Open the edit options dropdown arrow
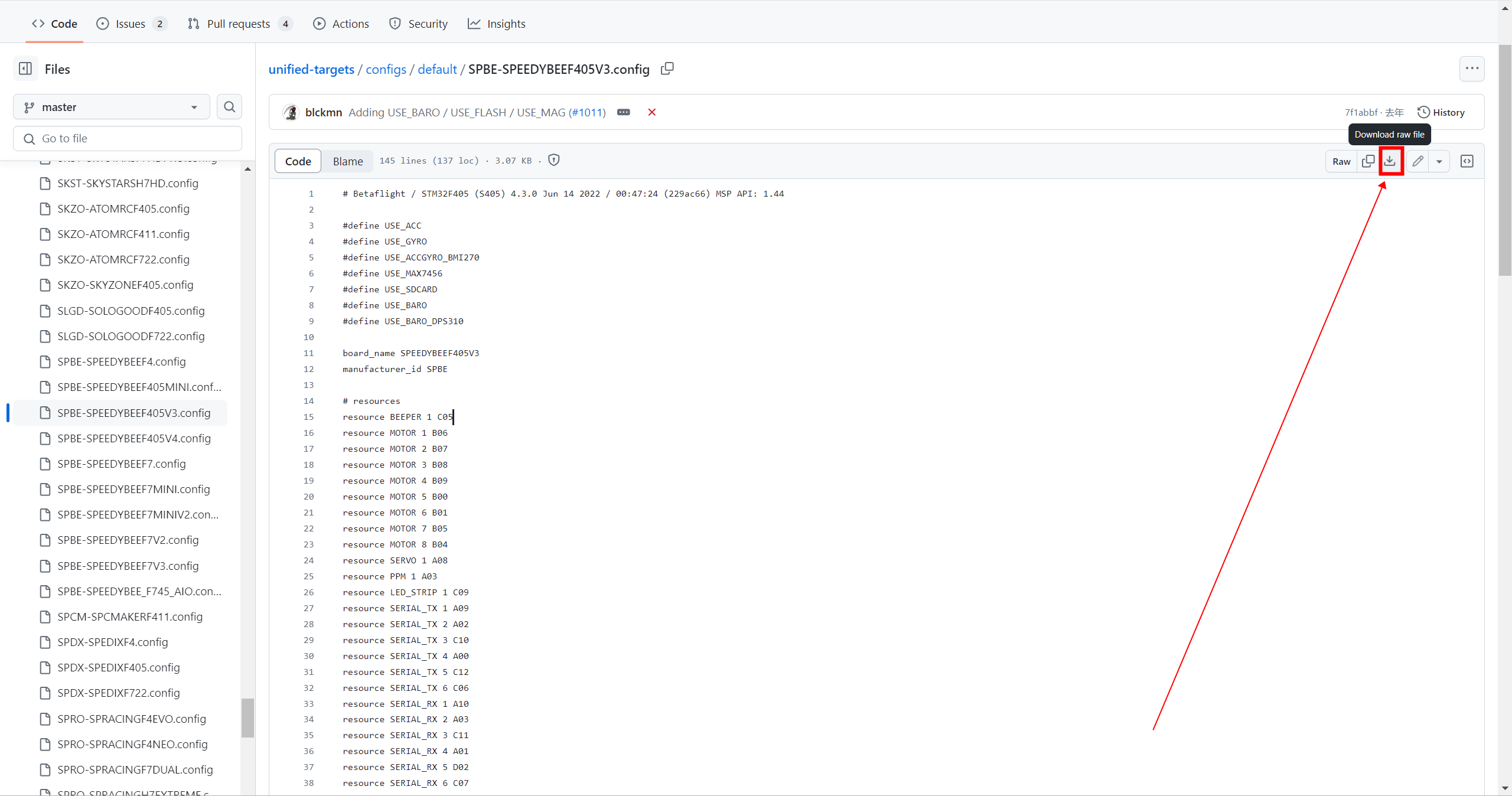 pyautogui.click(x=1439, y=161)
